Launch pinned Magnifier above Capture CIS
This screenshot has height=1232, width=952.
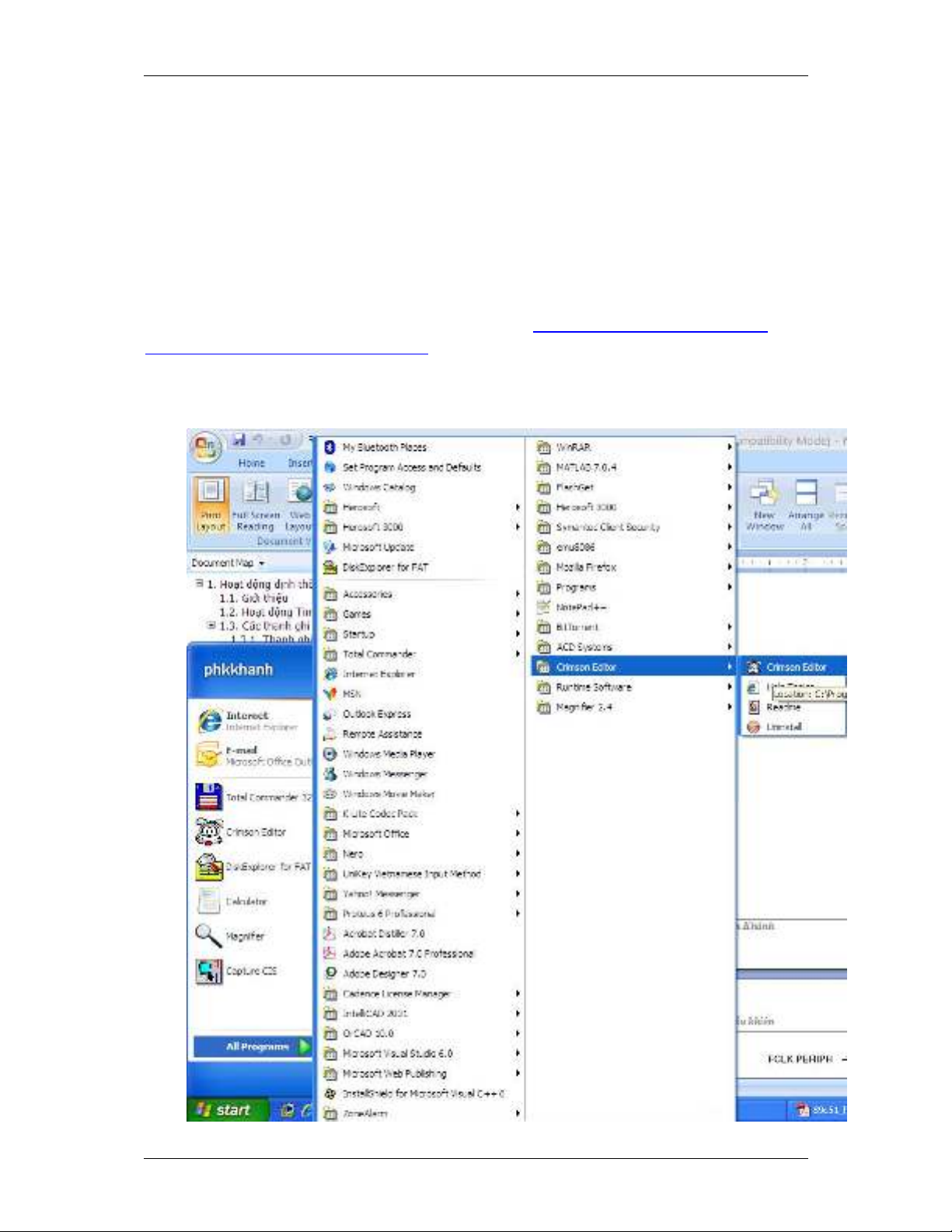coord(232,936)
